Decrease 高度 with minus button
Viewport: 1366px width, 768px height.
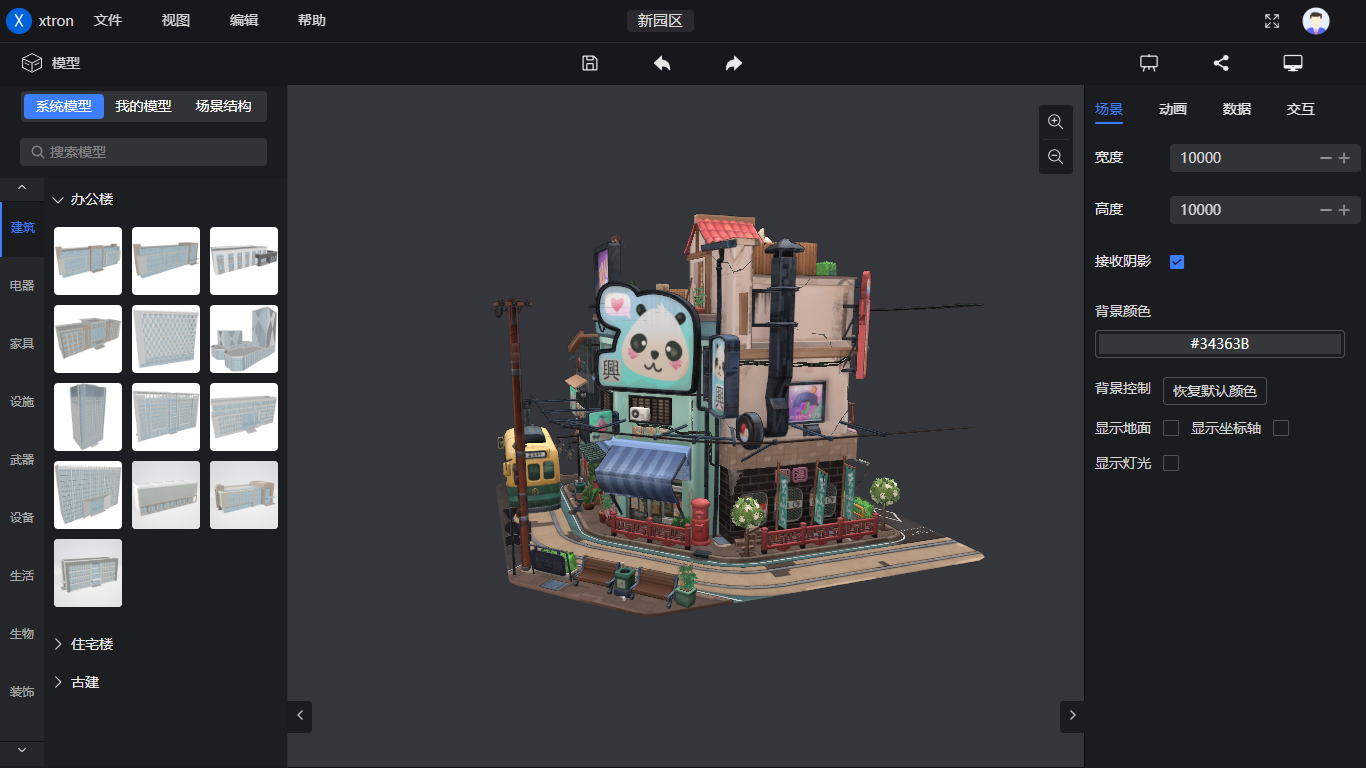tap(1326, 210)
